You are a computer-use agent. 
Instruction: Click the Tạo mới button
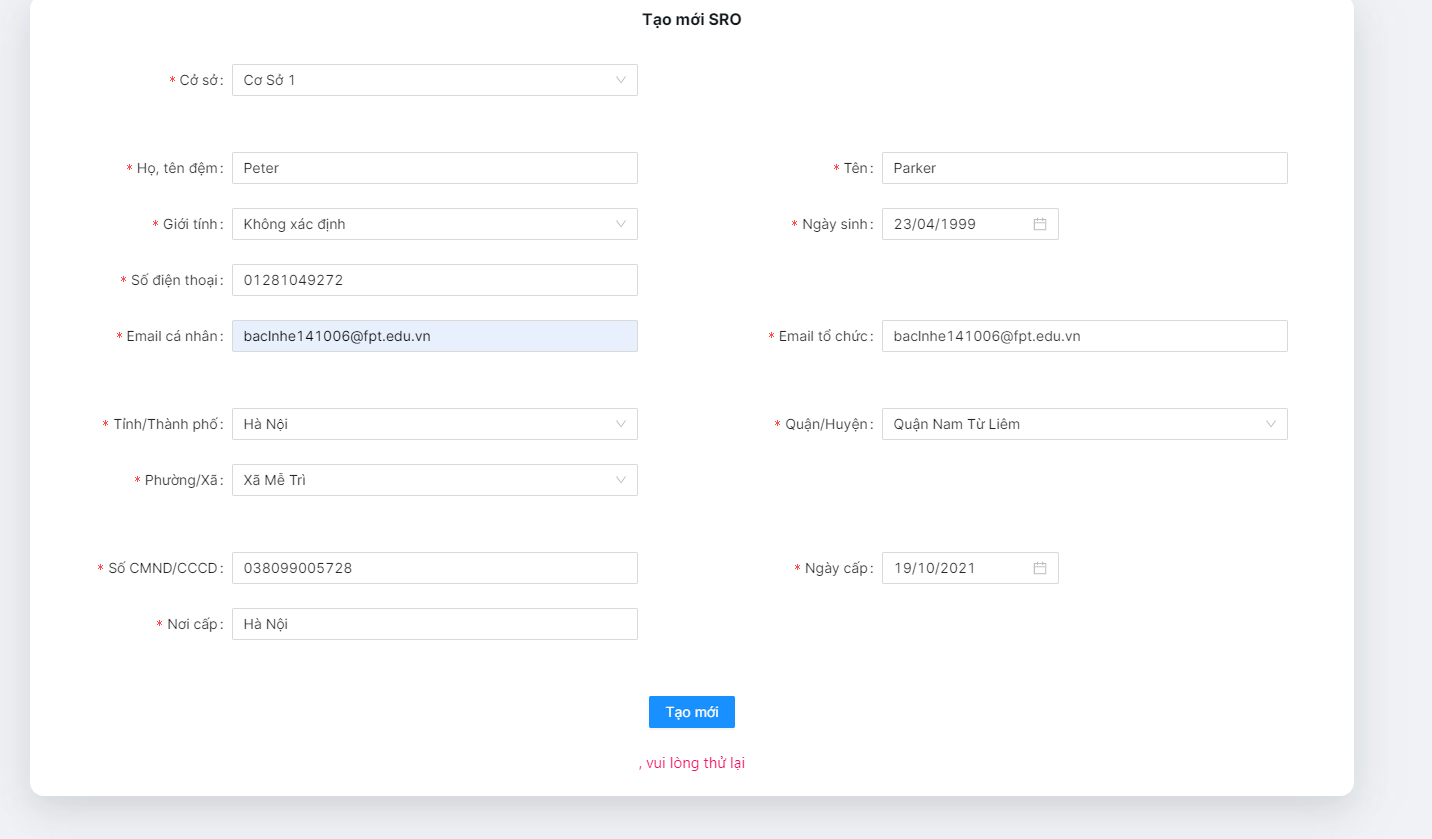pyautogui.click(x=691, y=711)
